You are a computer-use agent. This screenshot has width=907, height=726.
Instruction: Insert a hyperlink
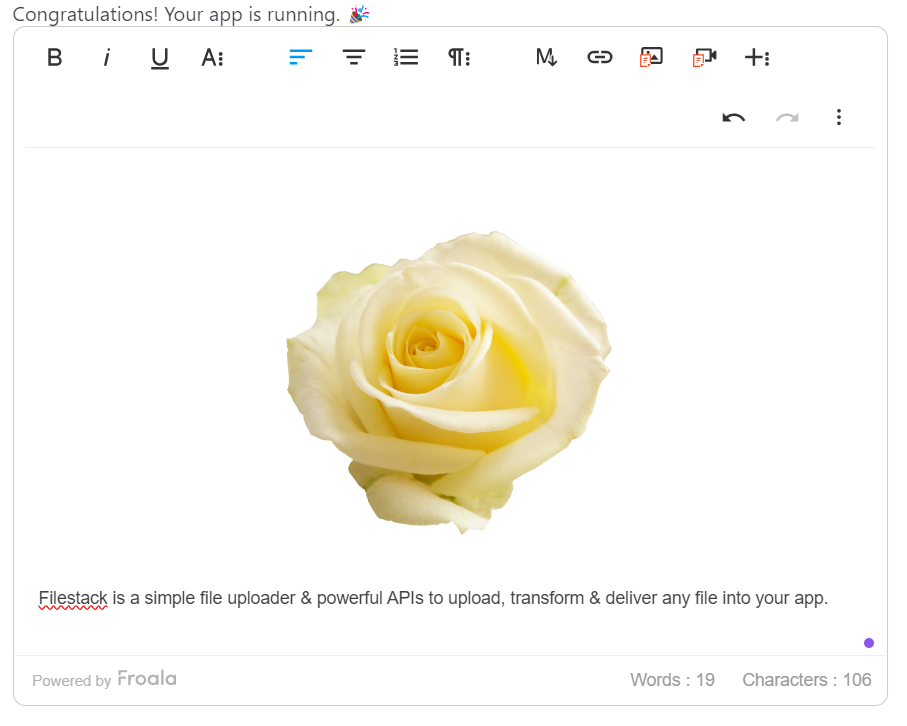point(599,57)
